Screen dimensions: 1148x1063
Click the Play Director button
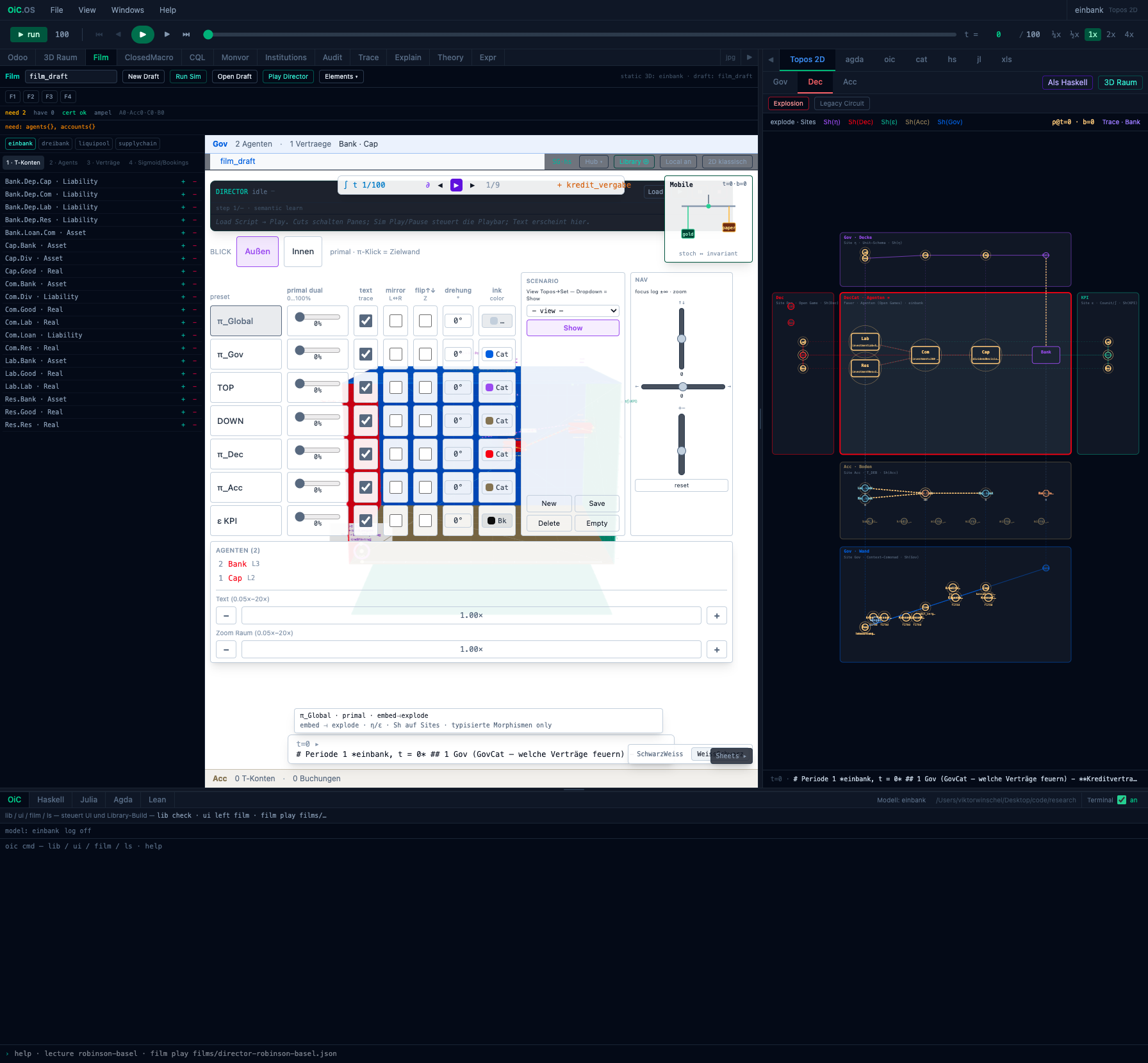coord(288,77)
